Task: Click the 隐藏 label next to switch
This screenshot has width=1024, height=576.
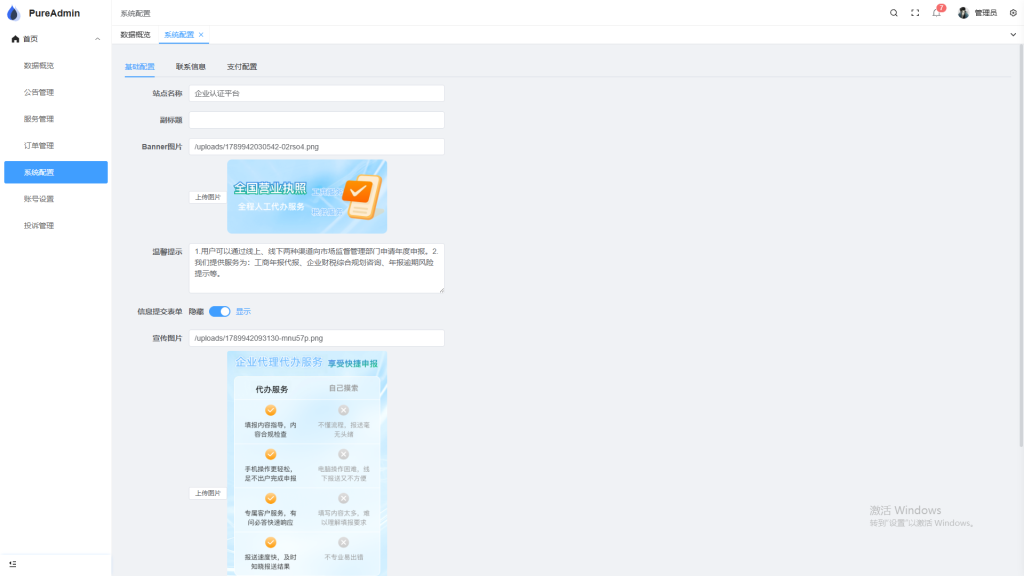Action: [196, 312]
